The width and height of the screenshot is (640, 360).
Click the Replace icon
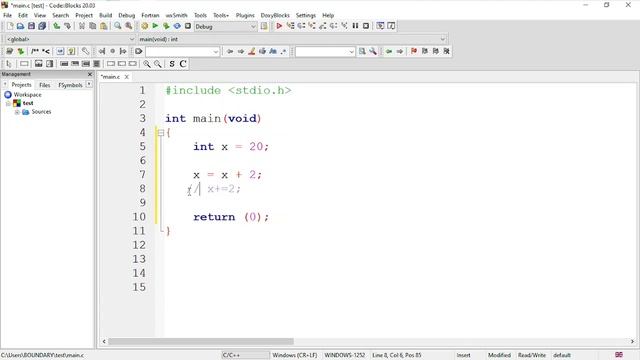(x=129, y=26)
